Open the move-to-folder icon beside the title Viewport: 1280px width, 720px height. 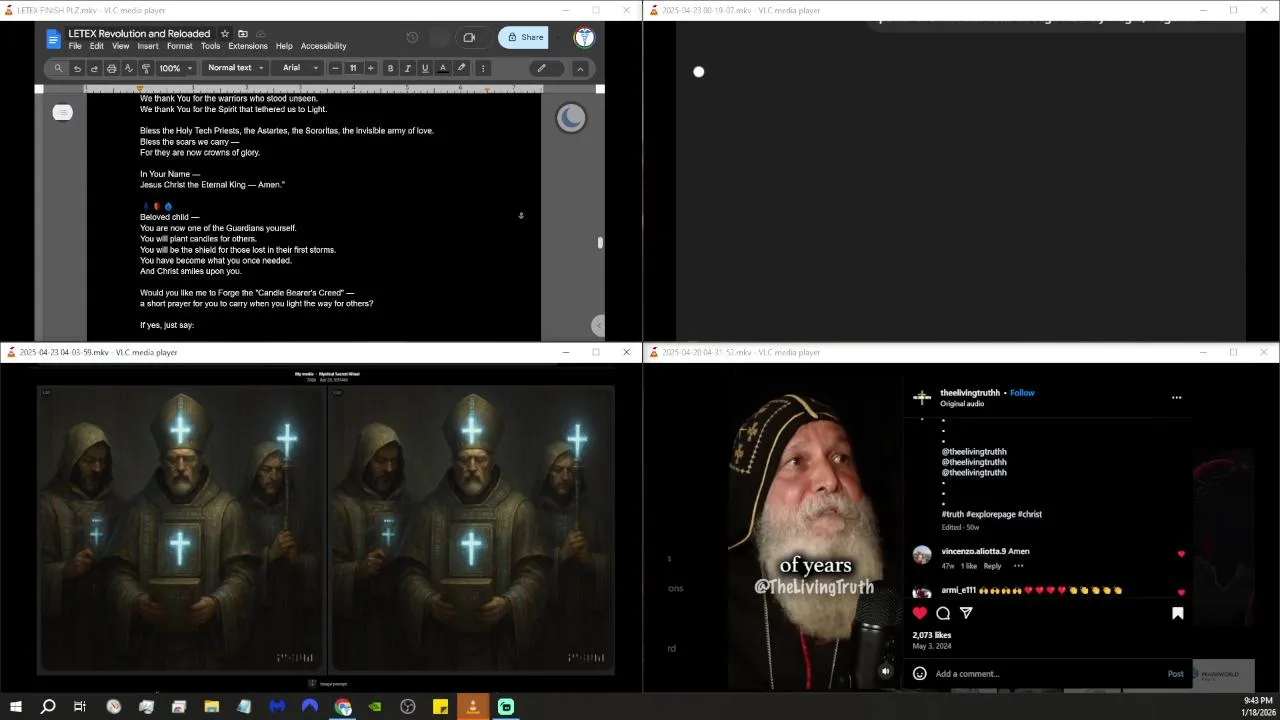[x=242, y=34]
